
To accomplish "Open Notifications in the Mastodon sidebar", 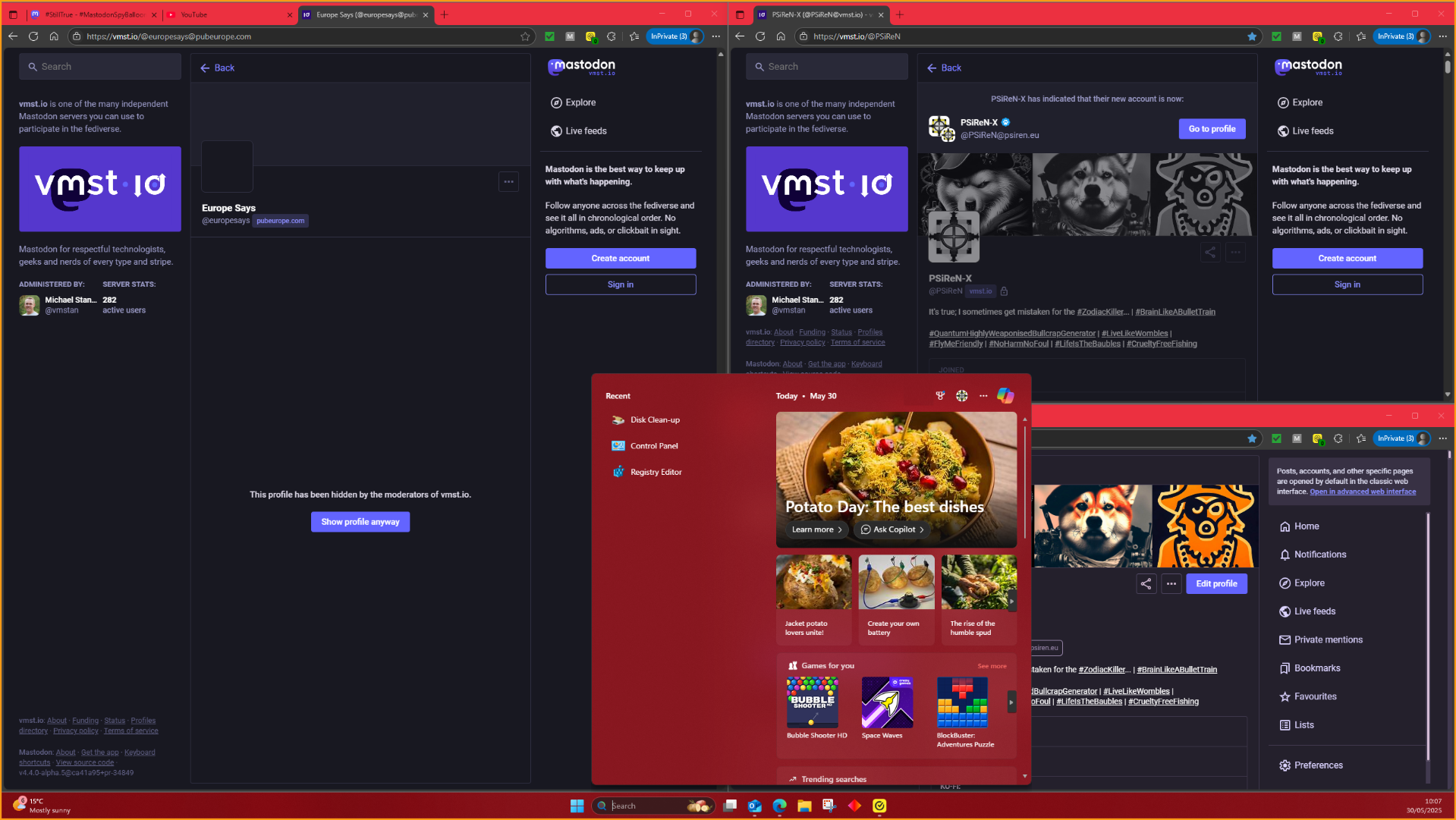I will [1313, 555].
